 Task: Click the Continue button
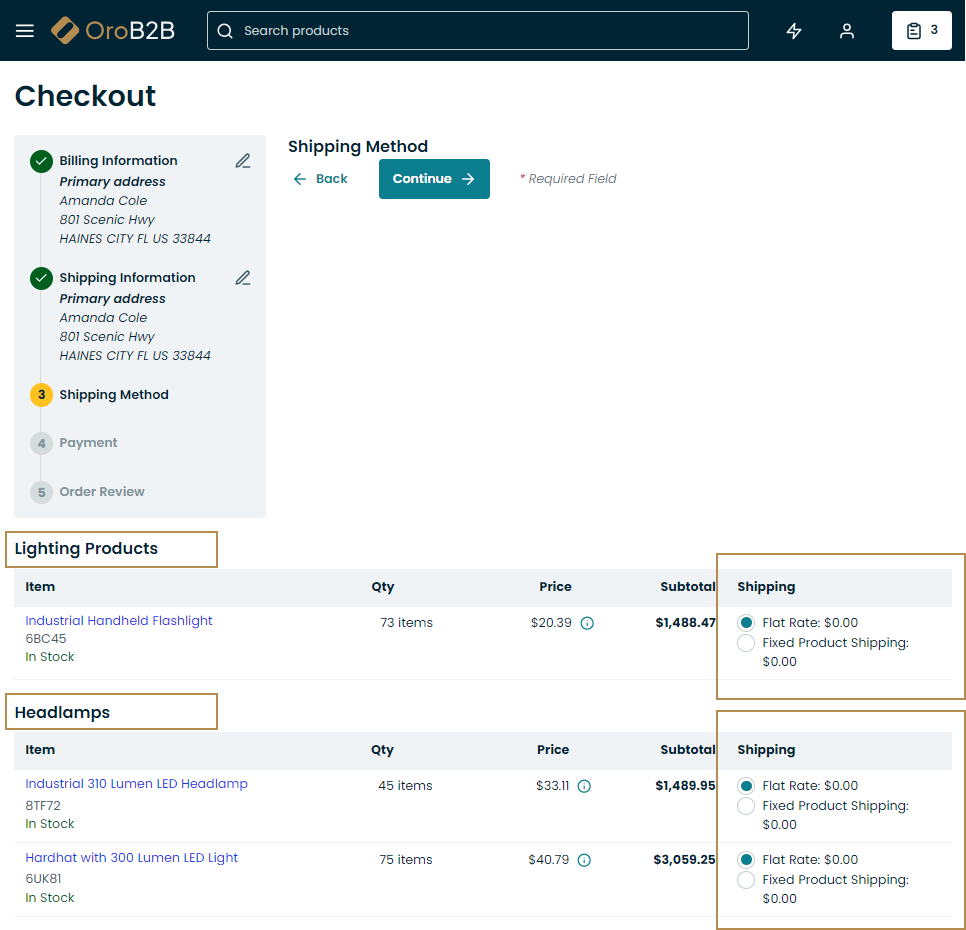pyautogui.click(x=434, y=179)
